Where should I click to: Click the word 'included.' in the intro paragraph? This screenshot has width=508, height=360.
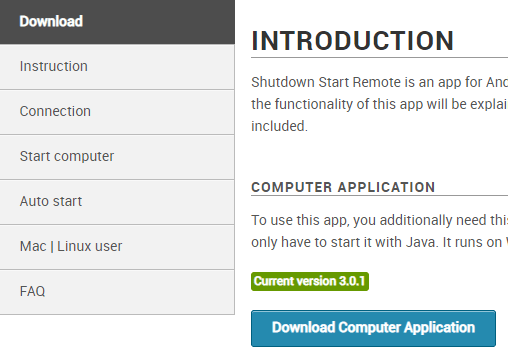pos(279,126)
